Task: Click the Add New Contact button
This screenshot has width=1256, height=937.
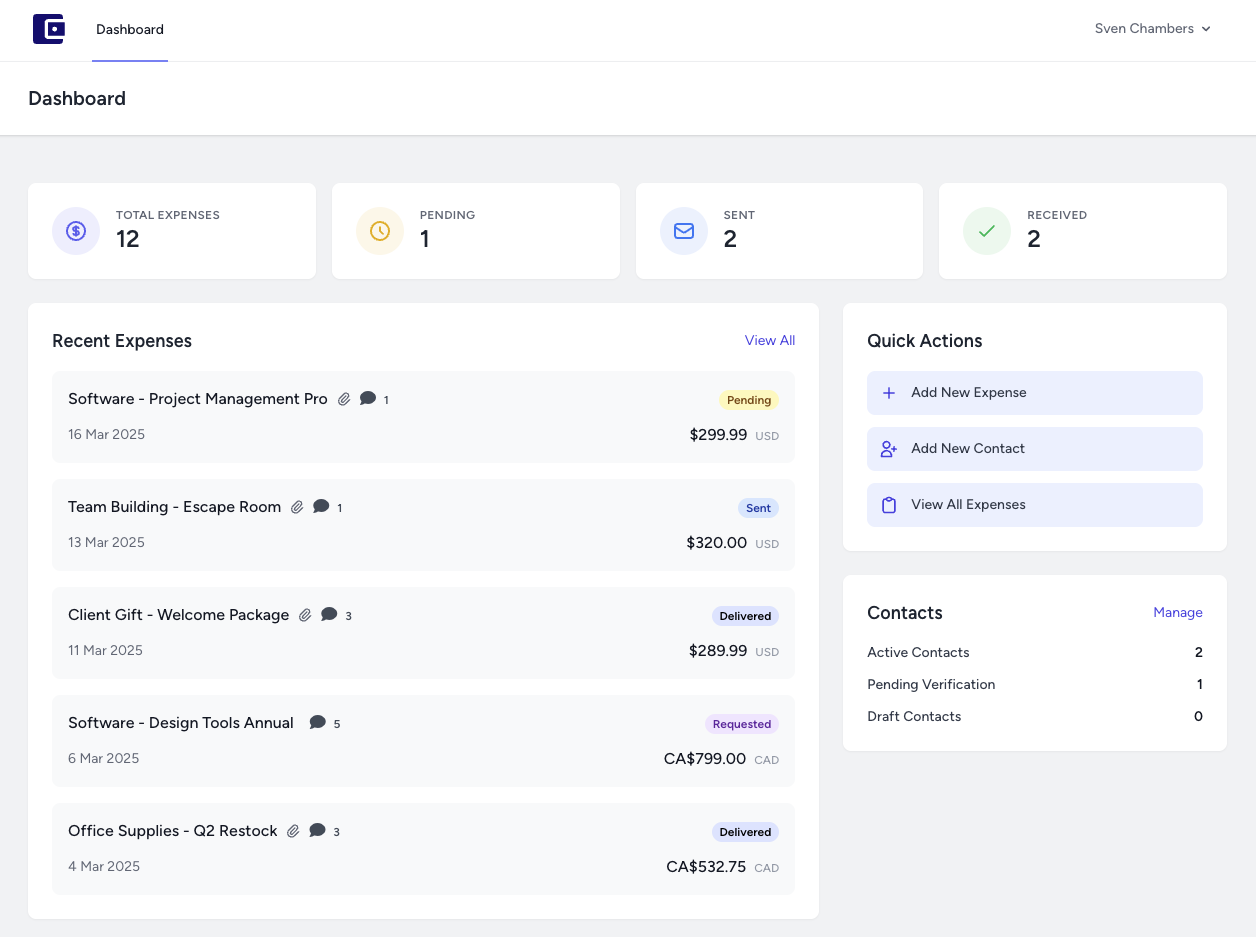Action: [1035, 449]
